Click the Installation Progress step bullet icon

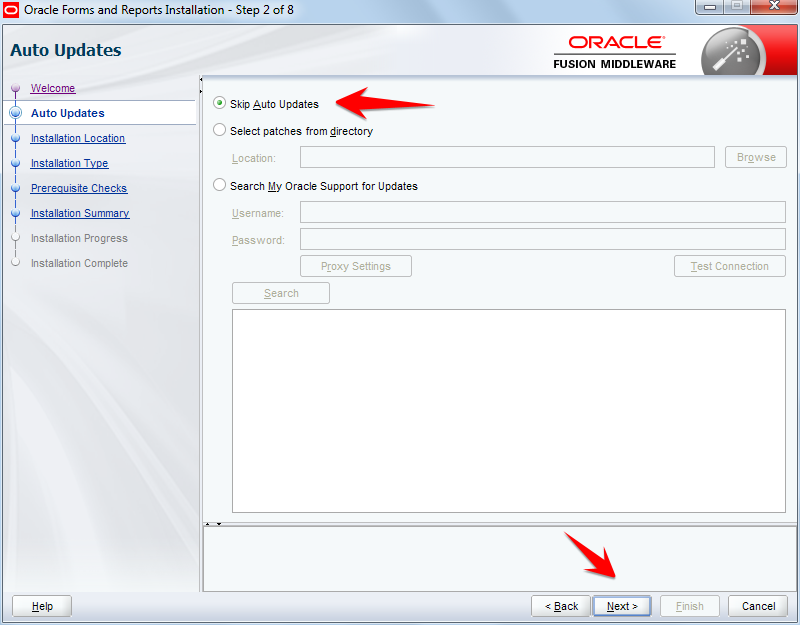tap(15, 238)
